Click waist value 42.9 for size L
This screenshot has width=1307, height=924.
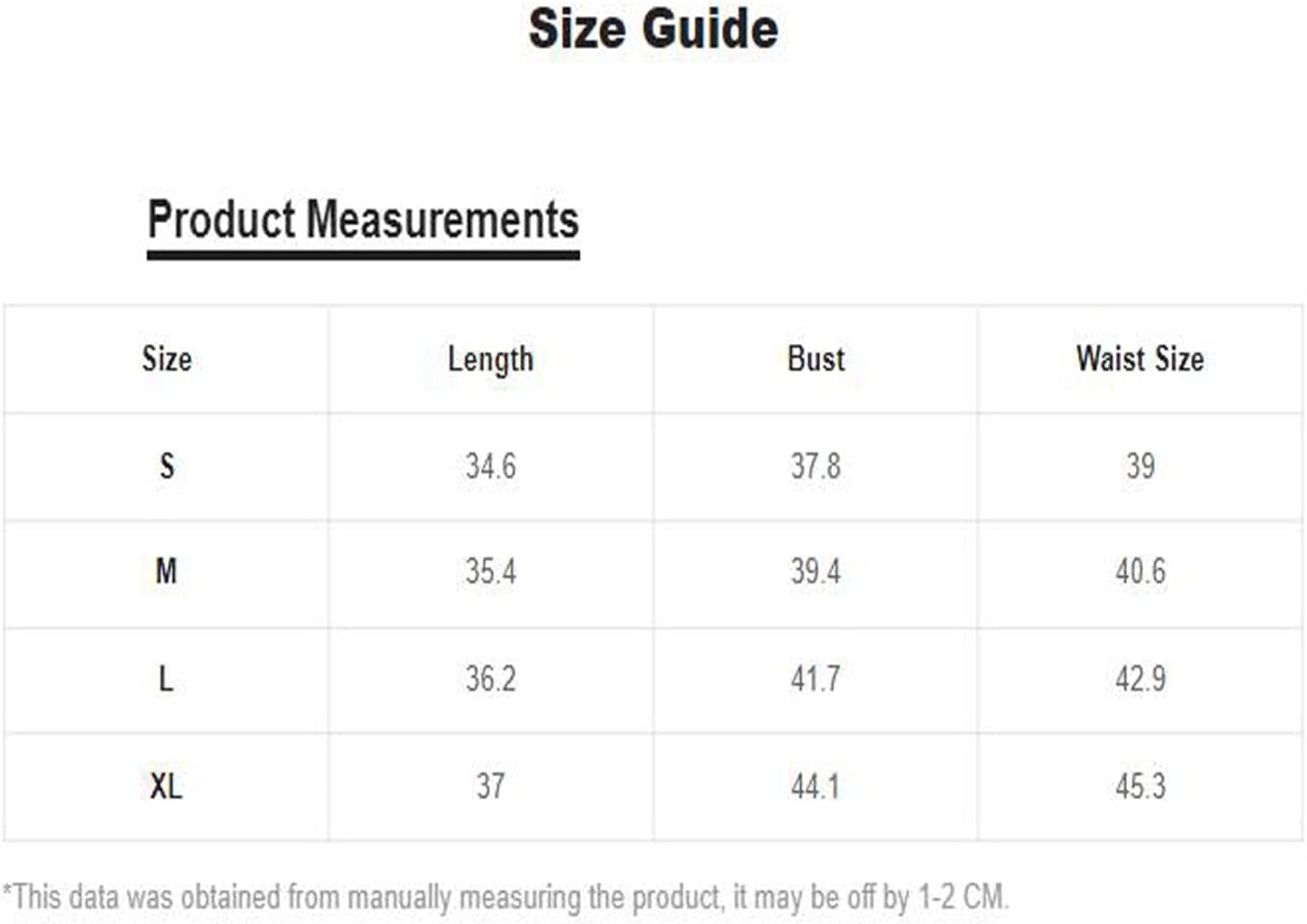[1140, 680]
